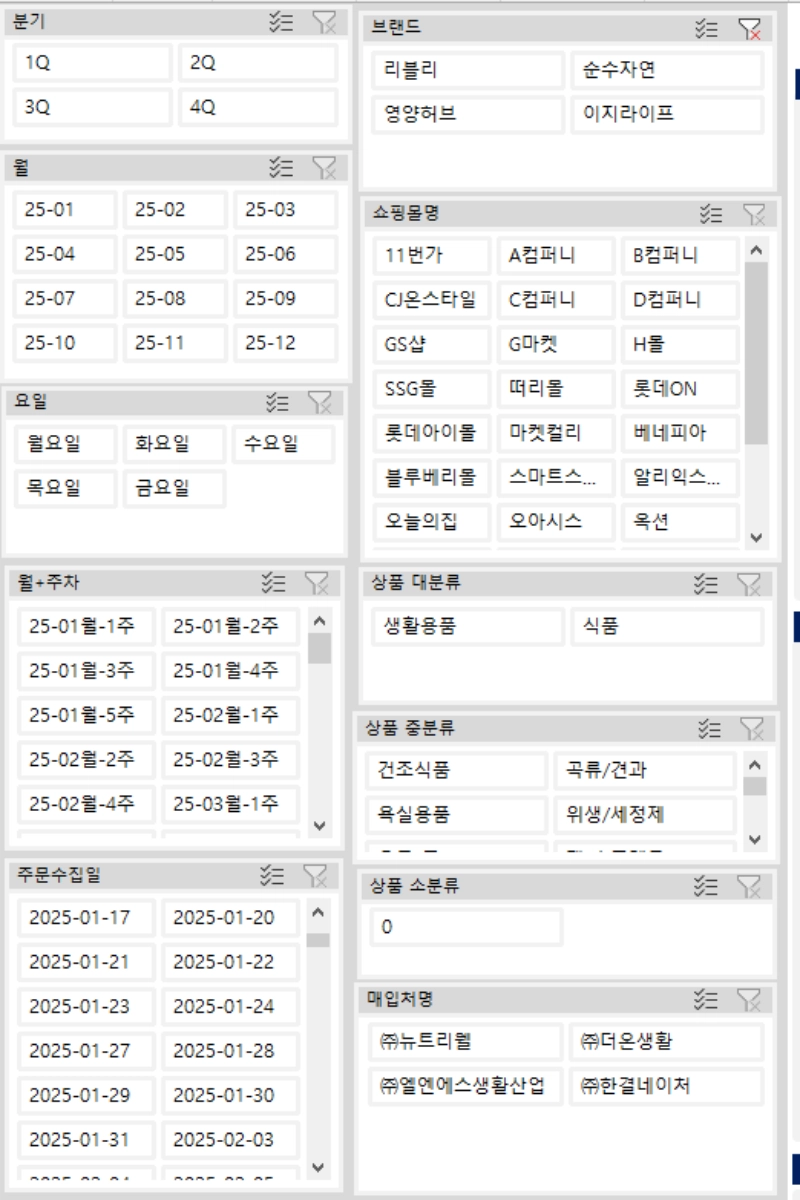
Task: Filter by month 25-03
Action: click(x=285, y=210)
